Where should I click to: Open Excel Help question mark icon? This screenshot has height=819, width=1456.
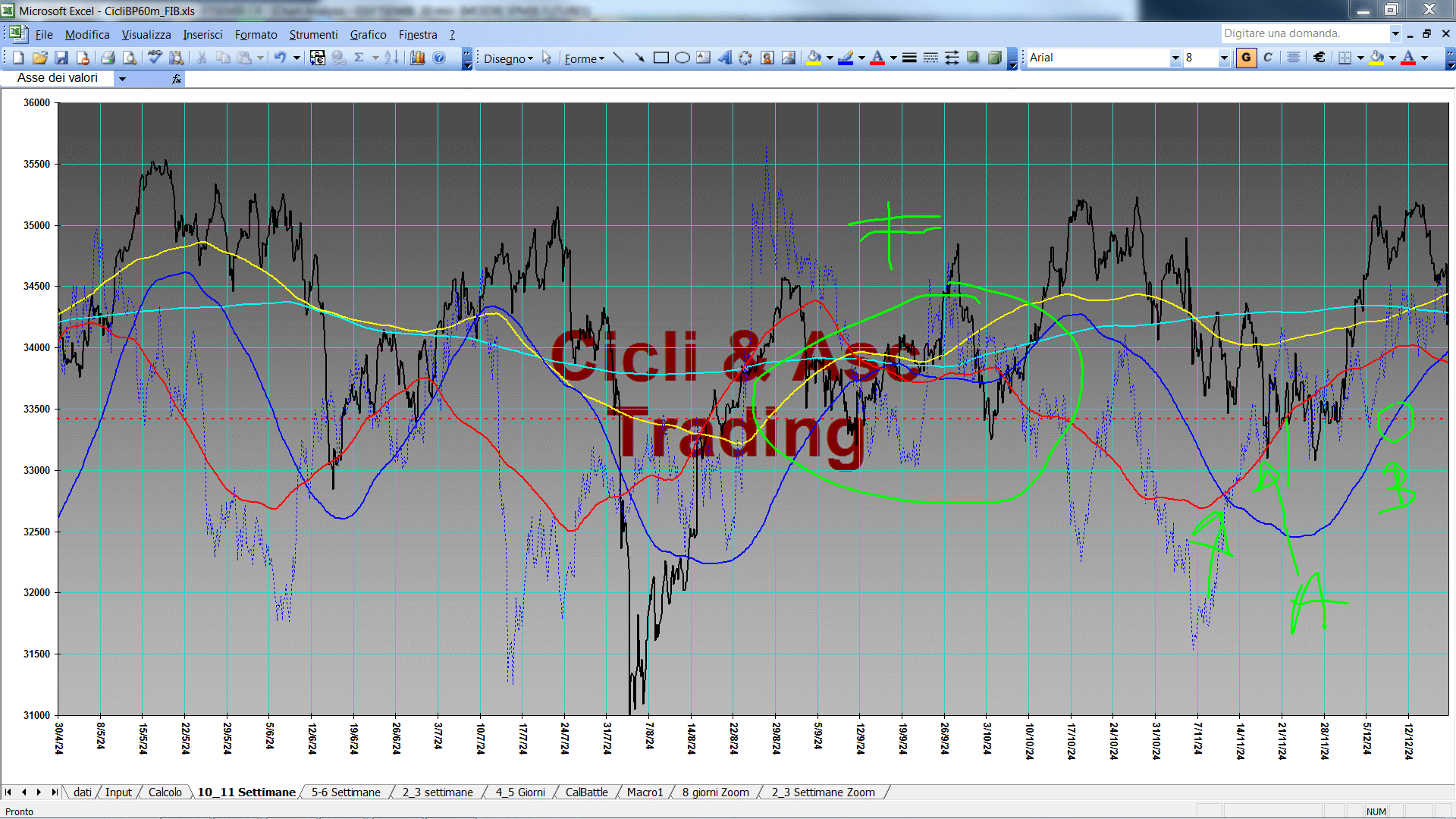(439, 58)
